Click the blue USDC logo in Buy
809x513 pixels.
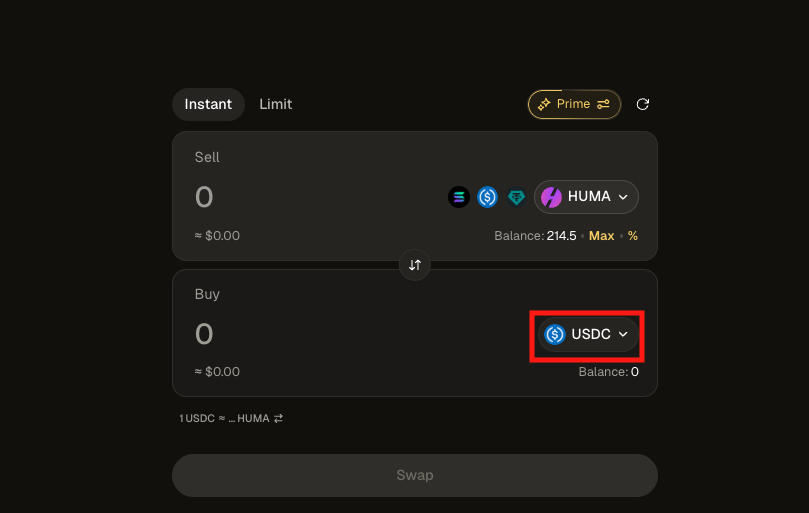[x=555, y=334]
